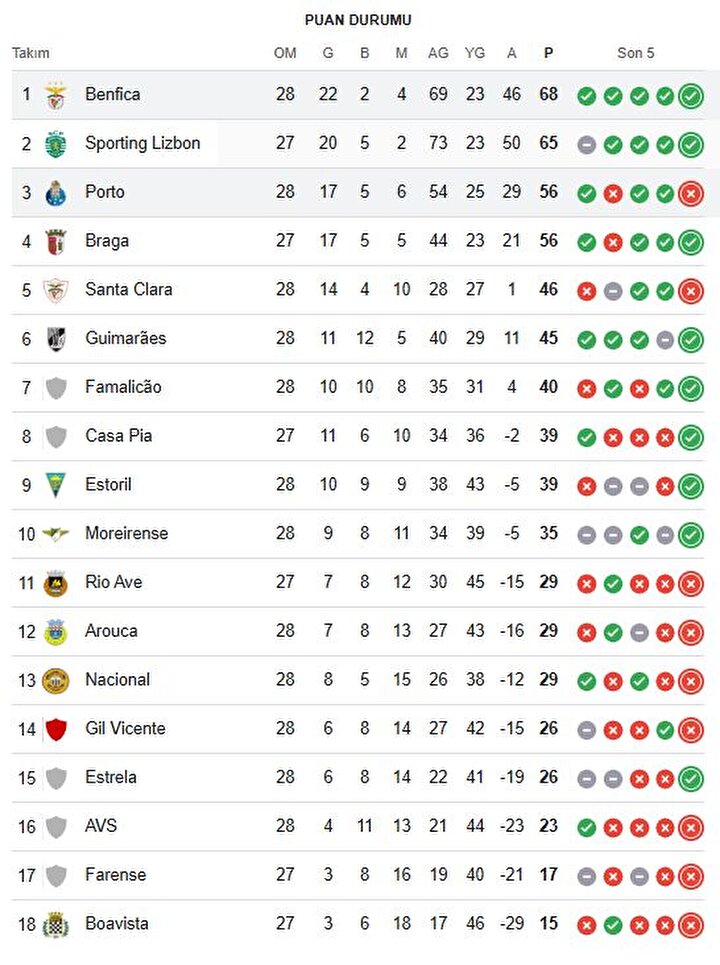Click the Takım column header
720x965 pixels.
click(31, 54)
